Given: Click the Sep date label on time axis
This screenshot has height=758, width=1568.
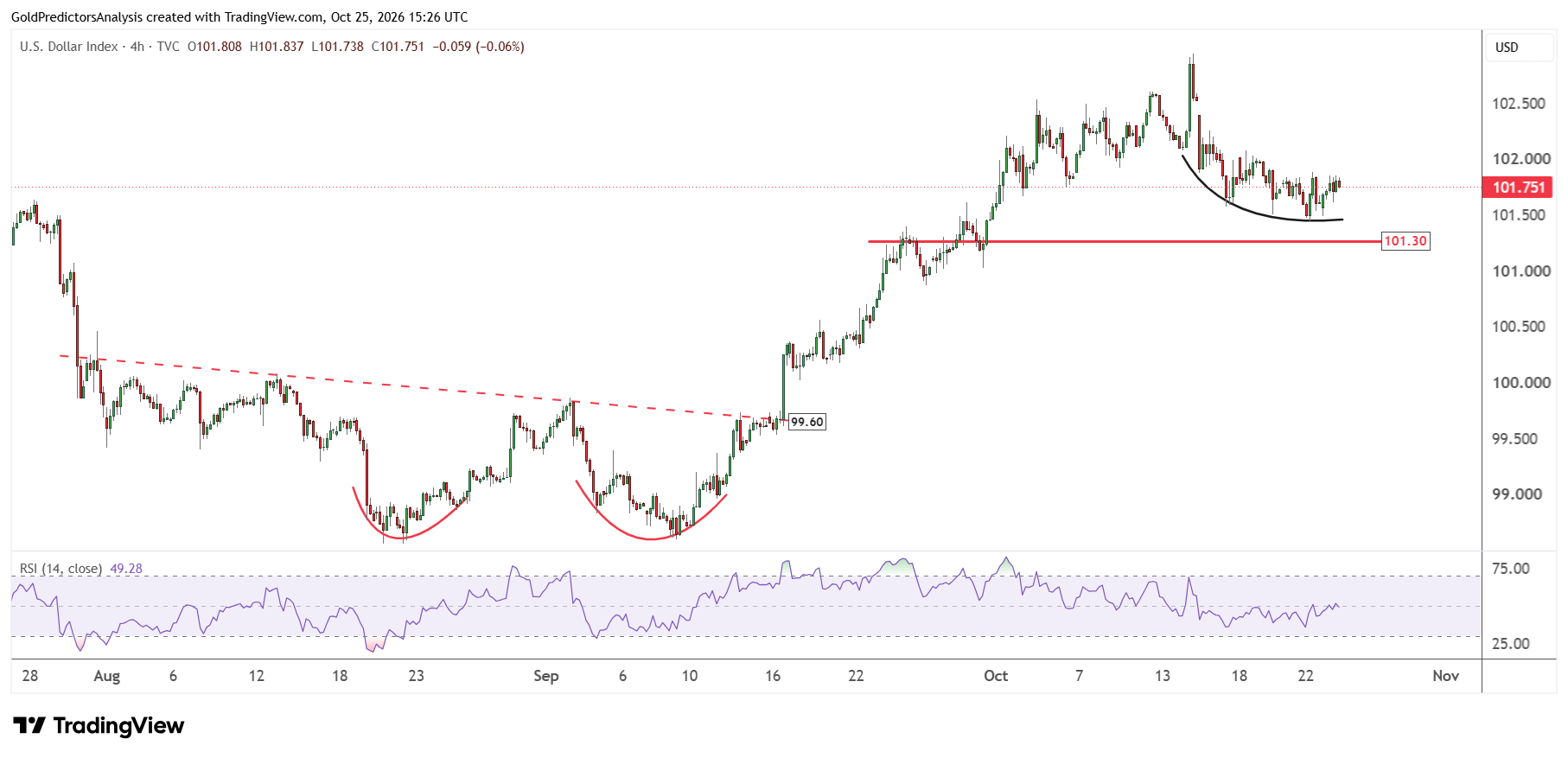Looking at the screenshot, I should (x=546, y=676).
